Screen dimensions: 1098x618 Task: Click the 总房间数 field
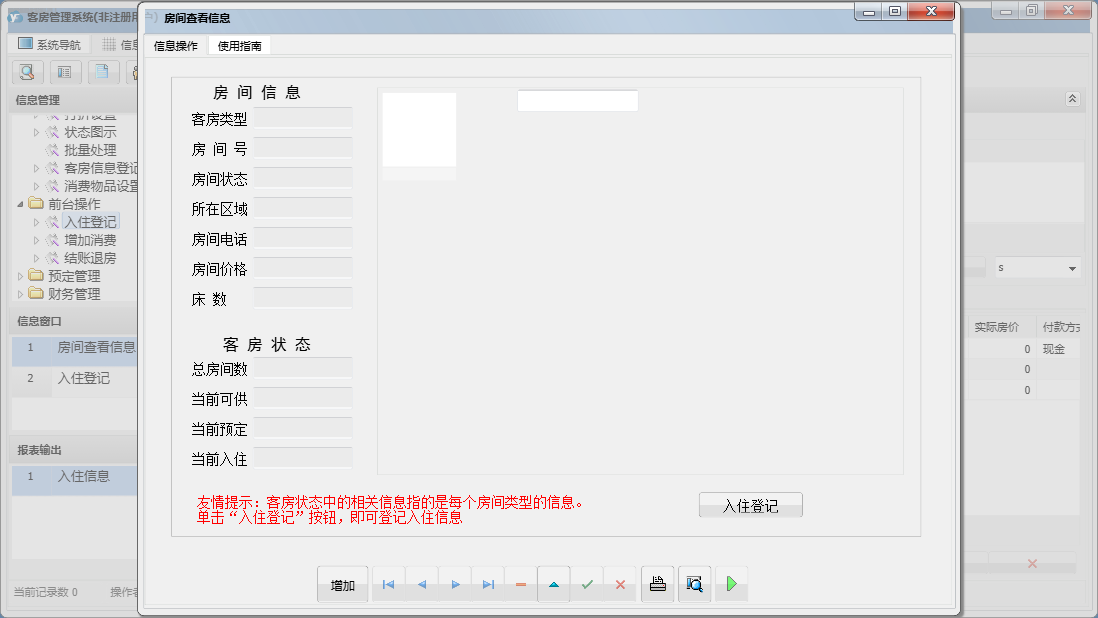click(x=303, y=368)
